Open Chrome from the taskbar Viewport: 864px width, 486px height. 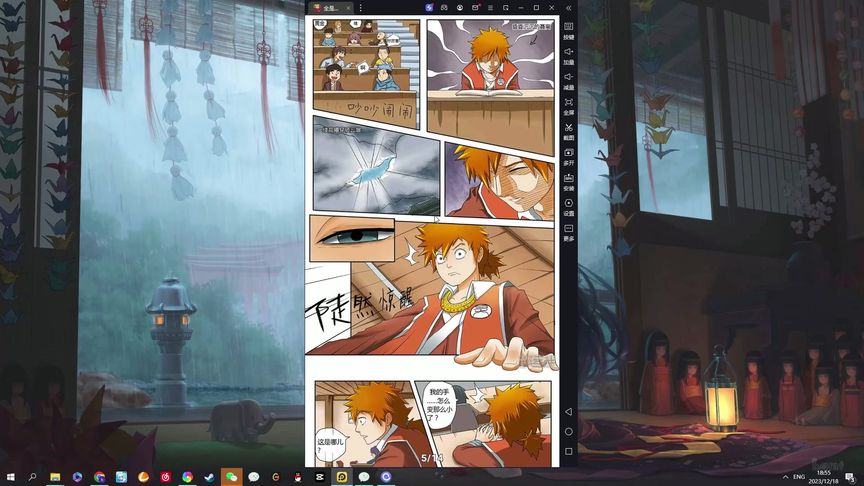99,477
